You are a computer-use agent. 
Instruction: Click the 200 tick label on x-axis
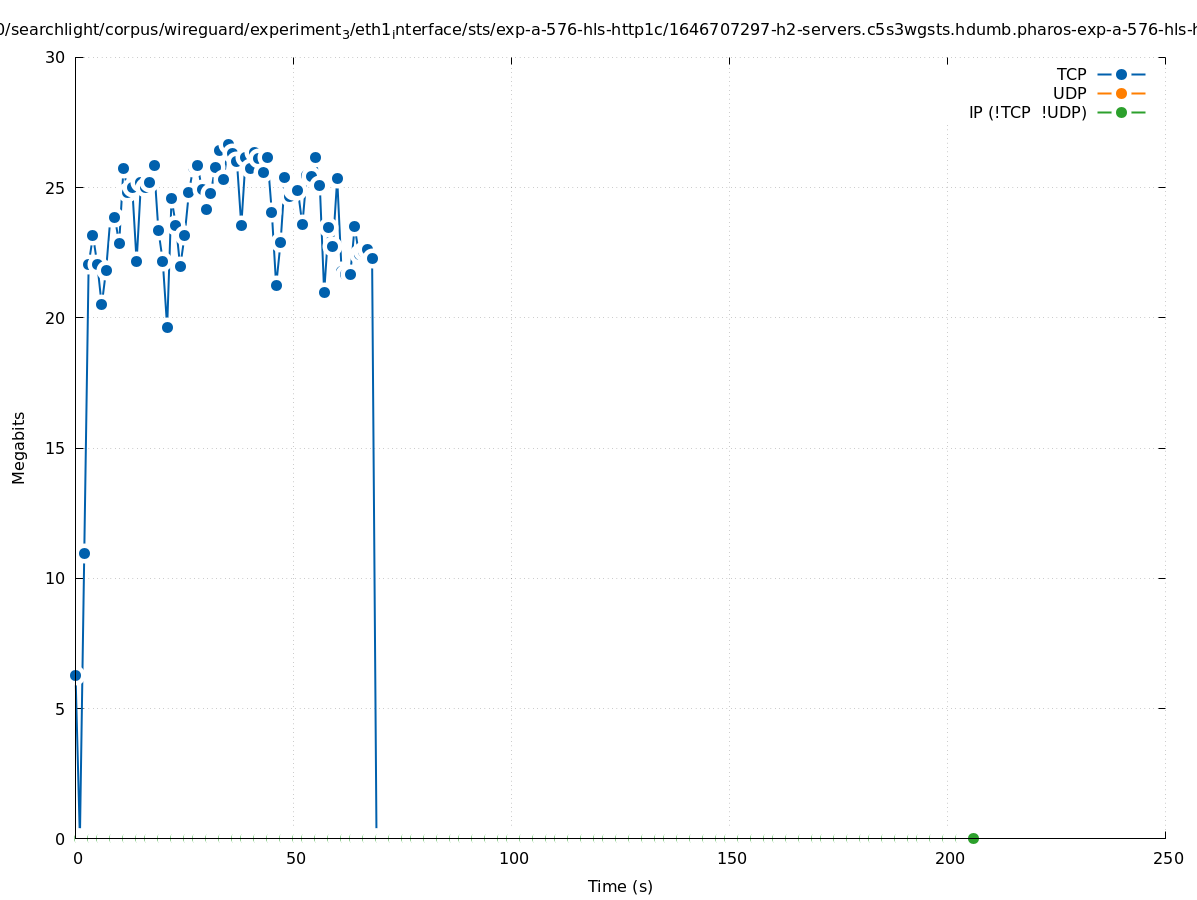tap(949, 859)
